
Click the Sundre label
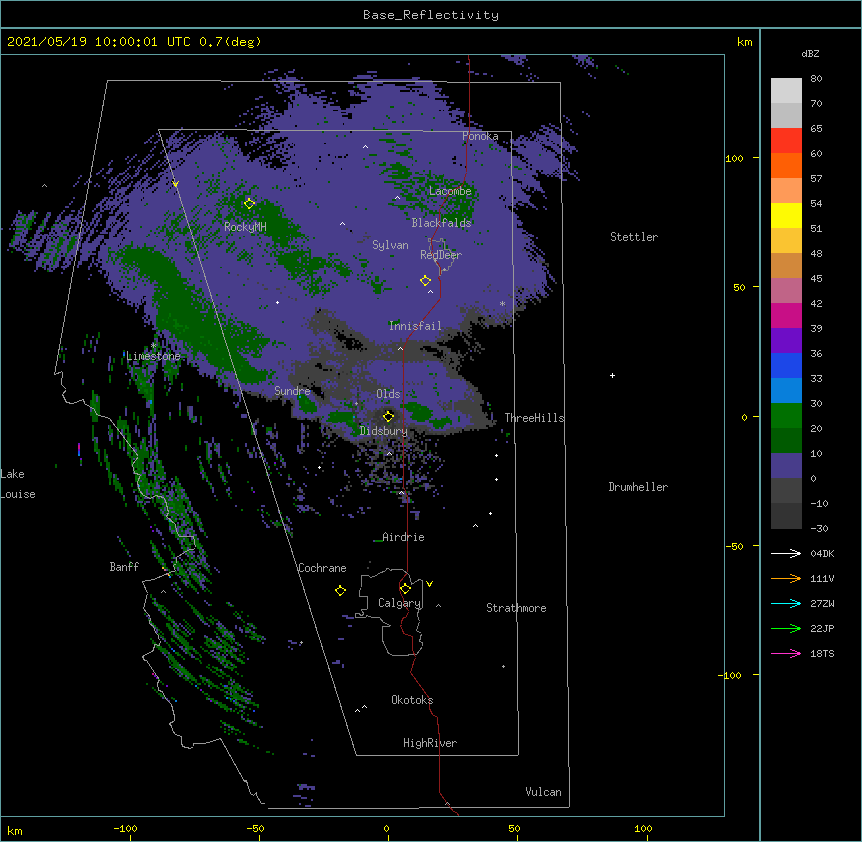pos(292,391)
